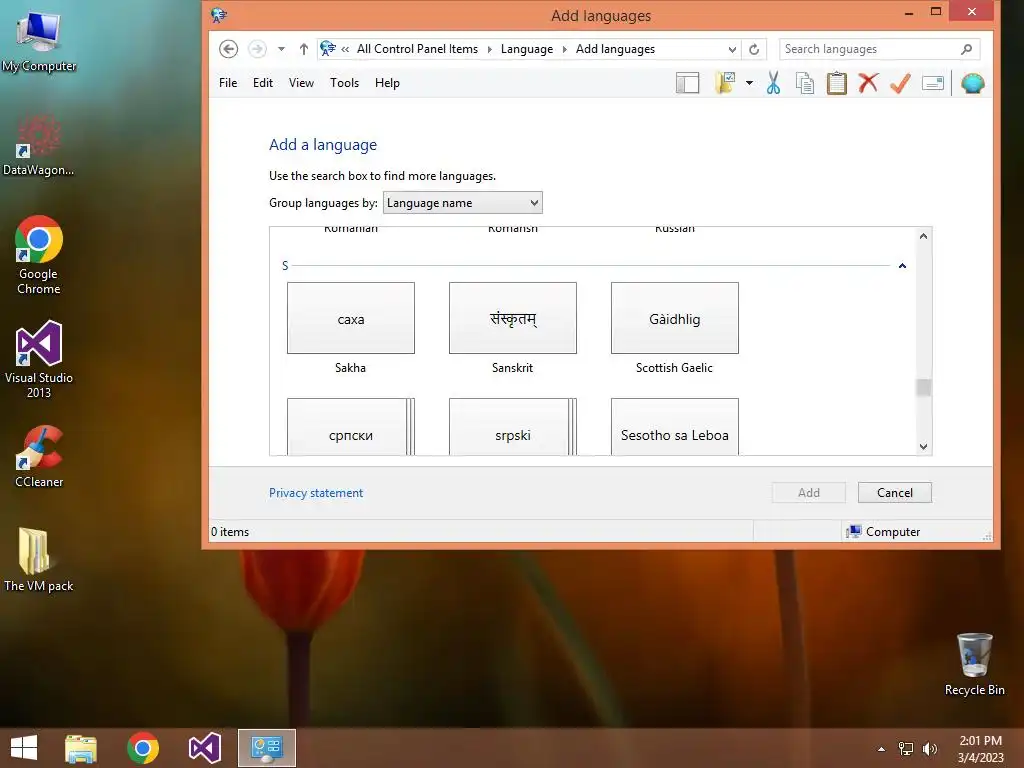This screenshot has width=1024, height=768.
Task: Click the Cancel button
Action: [895, 492]
